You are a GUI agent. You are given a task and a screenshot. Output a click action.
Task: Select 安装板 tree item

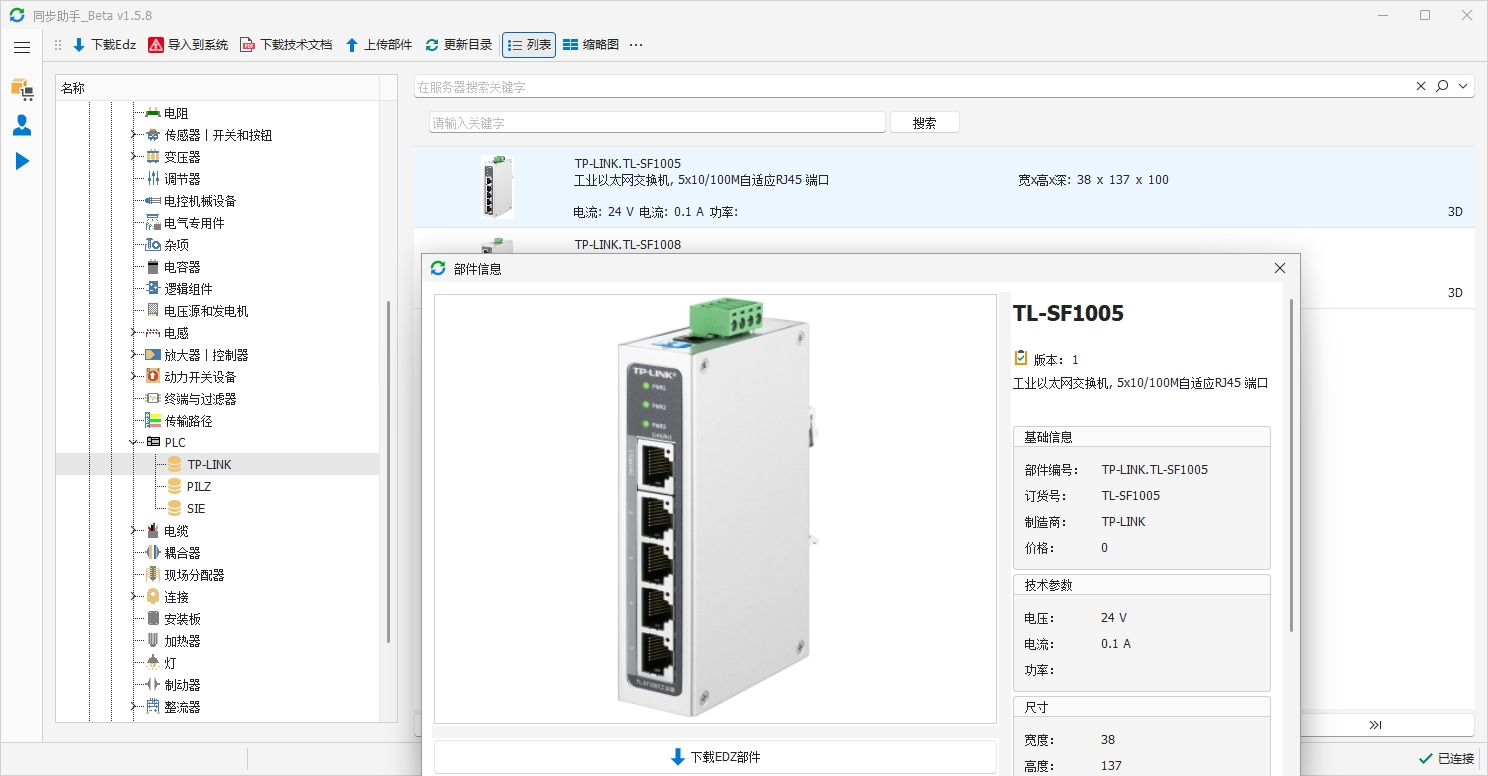tap(182, 619)
